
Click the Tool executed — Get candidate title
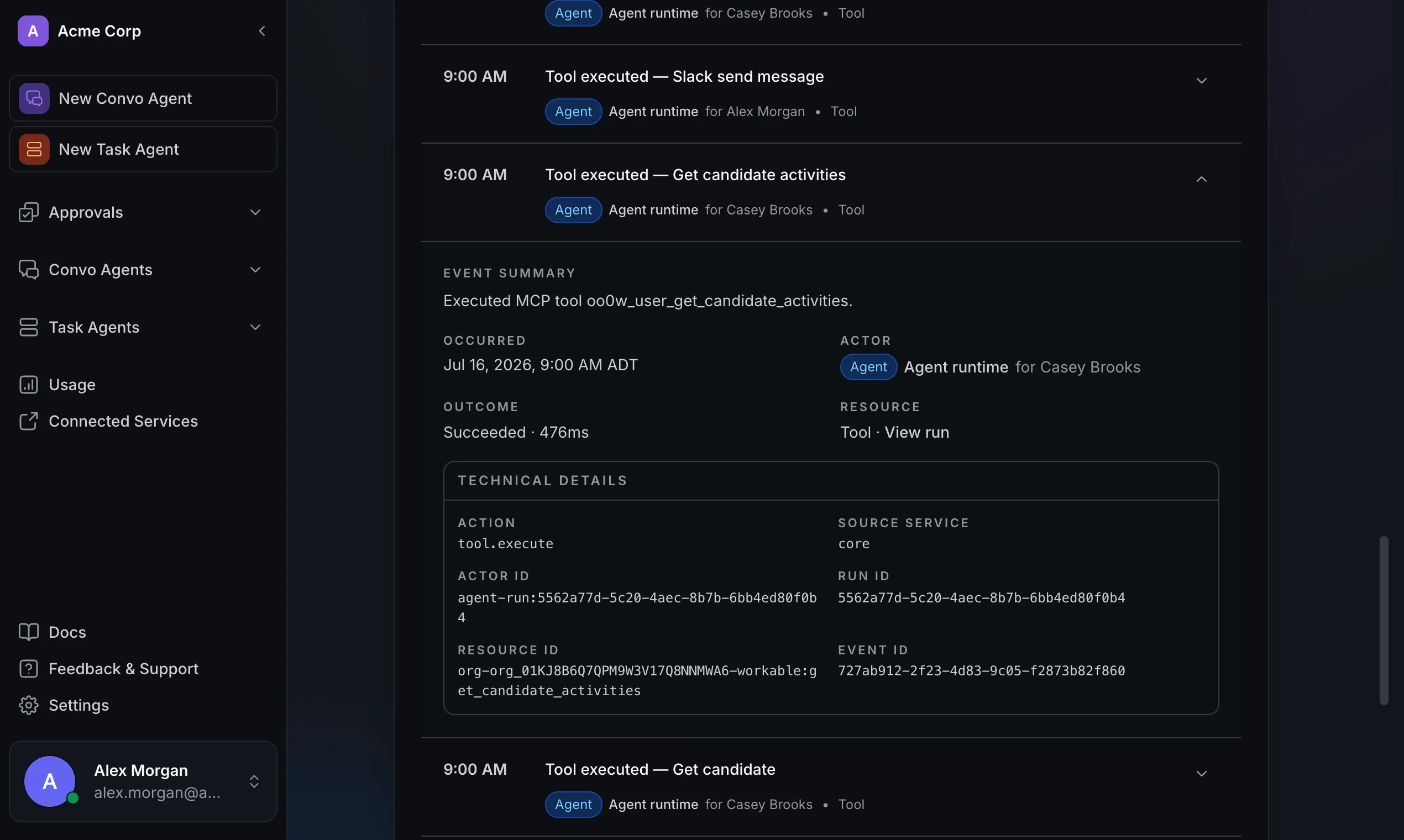coord(660,770)
